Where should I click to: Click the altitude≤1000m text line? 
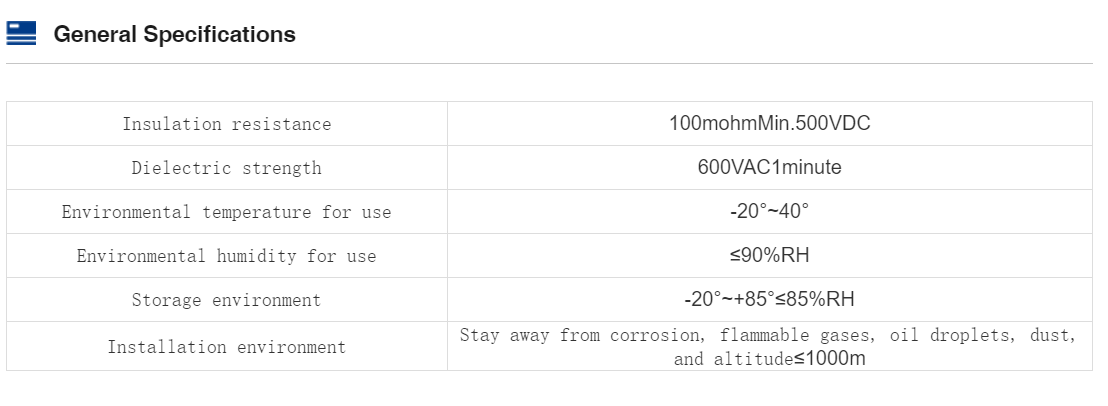pos(769,359)
